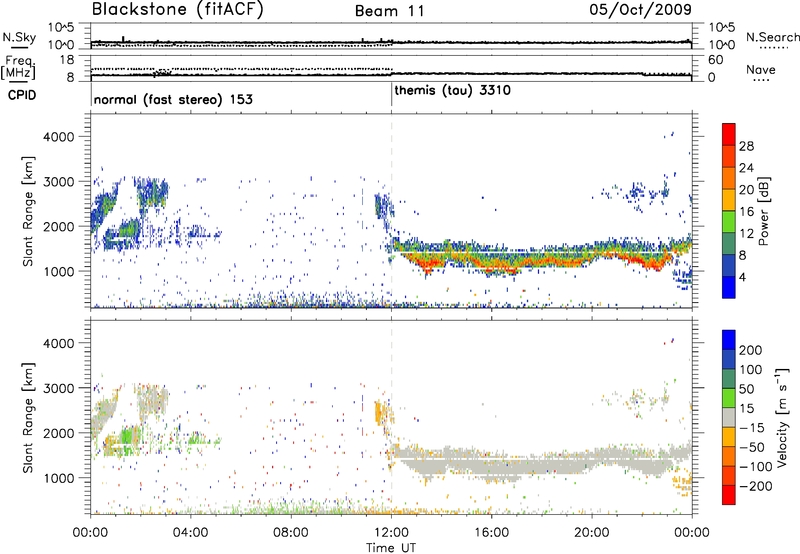800x554 pixels.
Task: Click the dashed 12:00 marker in power panel
Action: pyautogui.click(x=391, y=211)
